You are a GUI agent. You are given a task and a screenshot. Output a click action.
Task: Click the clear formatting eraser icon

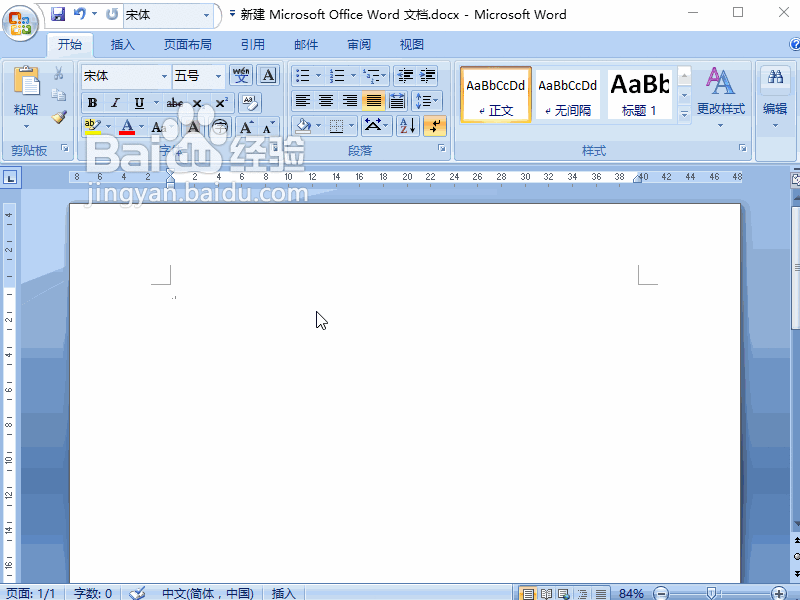[250, 103]
